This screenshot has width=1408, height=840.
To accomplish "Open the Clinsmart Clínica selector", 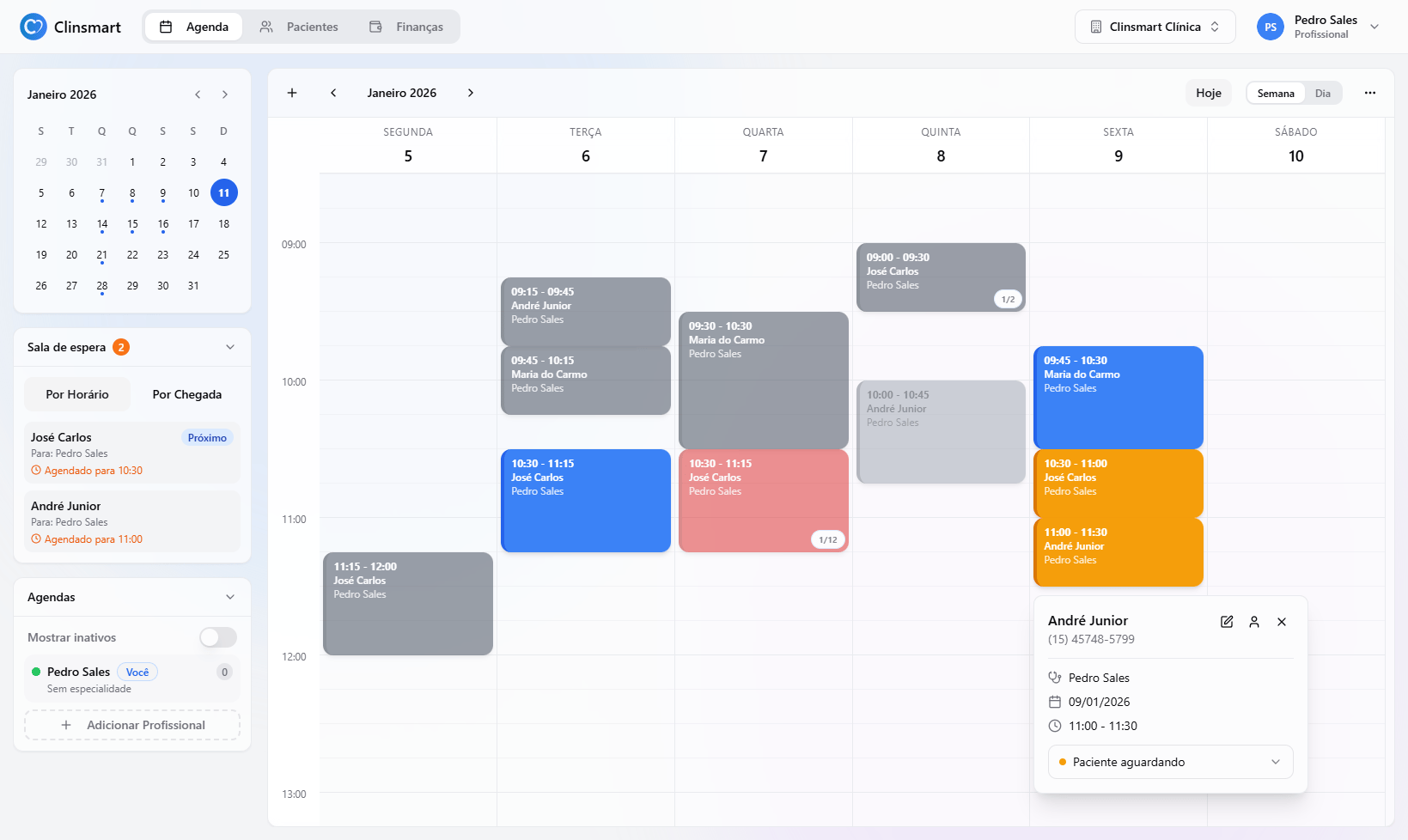I will tap(1155, 27).
